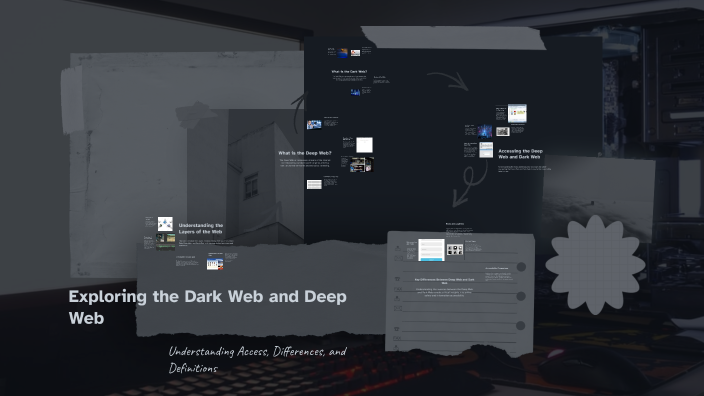Click the title "Exploring the Dark Web and Deep Web"
Image resolution: width=704 pixels, height=396 pixels.
207,307
